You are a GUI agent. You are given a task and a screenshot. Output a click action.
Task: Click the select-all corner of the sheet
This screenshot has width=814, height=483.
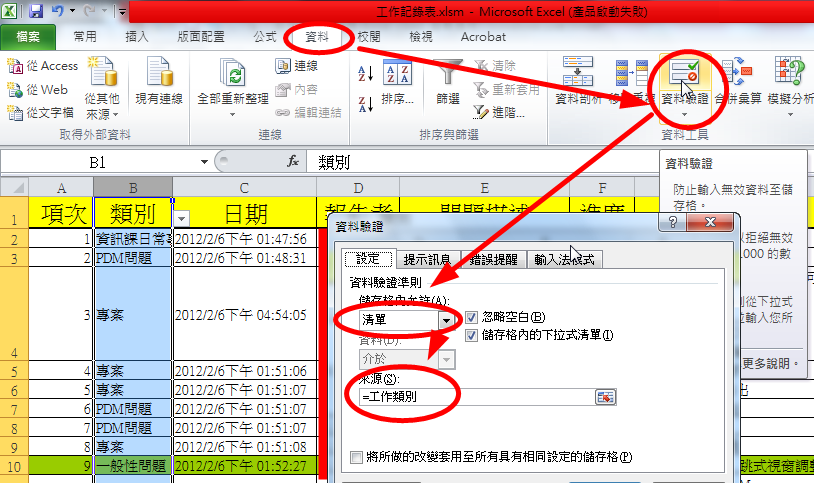[14, 187]
